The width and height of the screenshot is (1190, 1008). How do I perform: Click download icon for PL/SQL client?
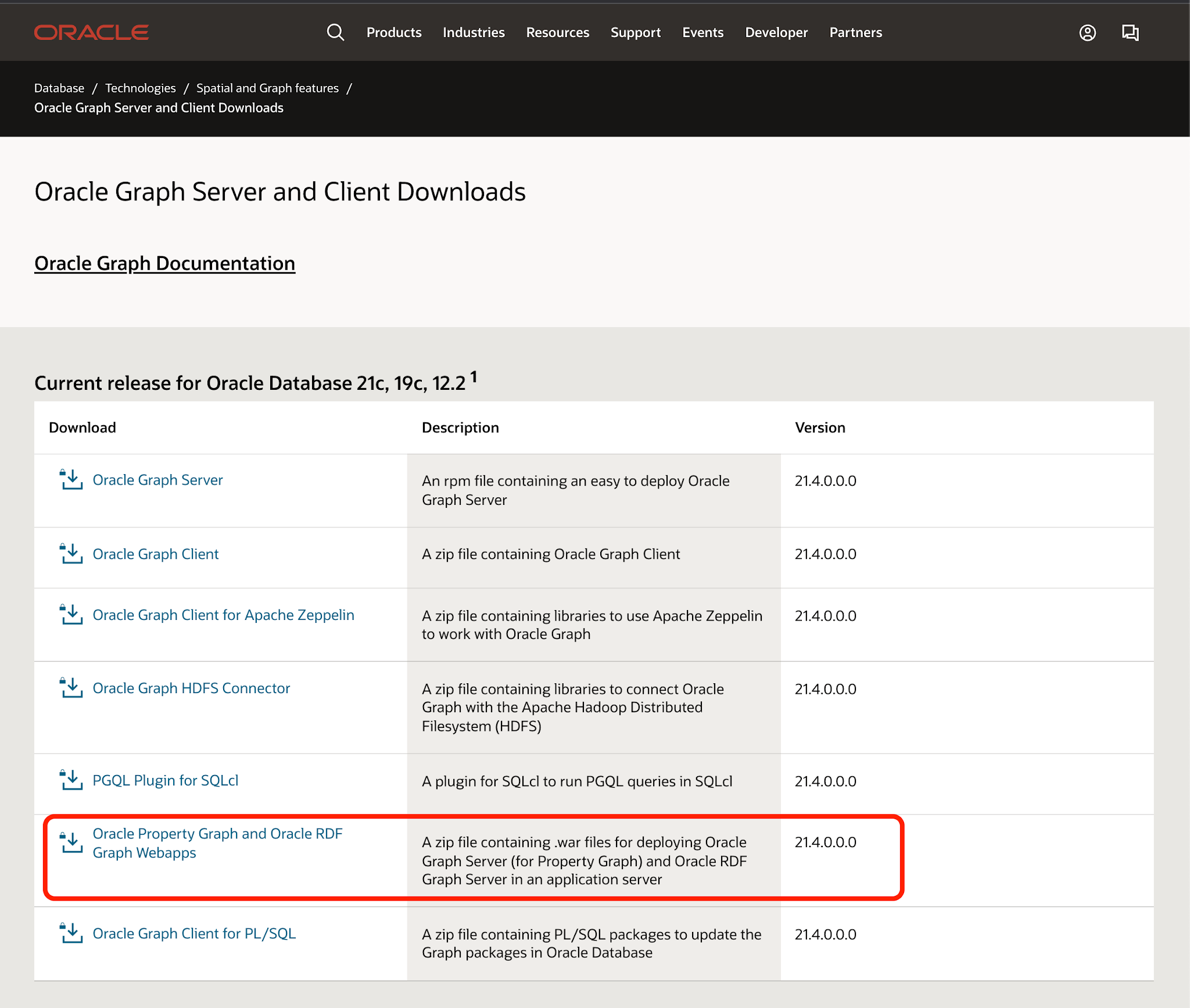click(71, 933)
